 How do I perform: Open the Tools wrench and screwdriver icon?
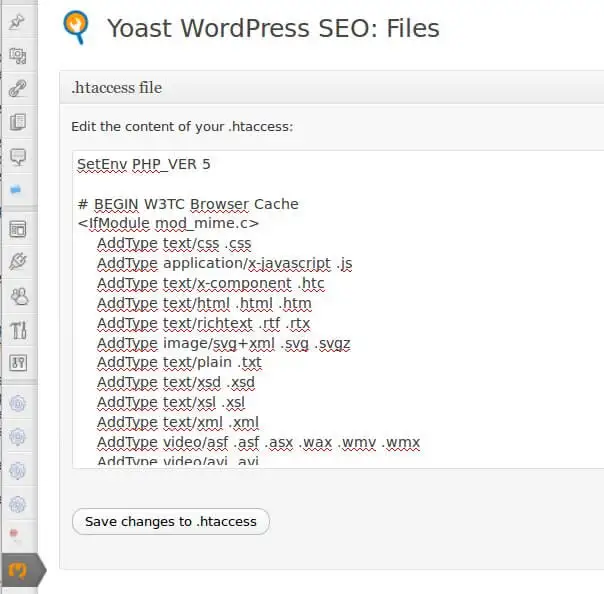[x=18, y=330]
